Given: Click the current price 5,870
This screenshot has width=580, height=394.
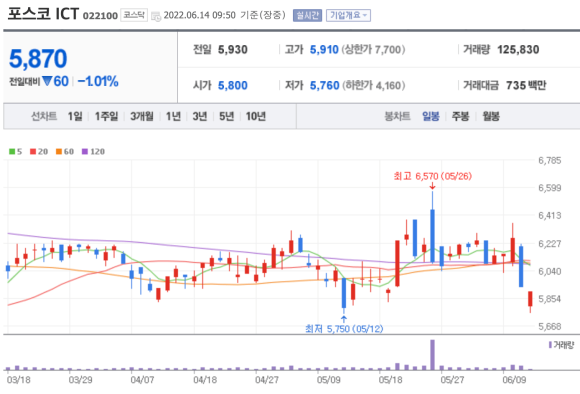Looking at the screenshot, I should (38, 58).
